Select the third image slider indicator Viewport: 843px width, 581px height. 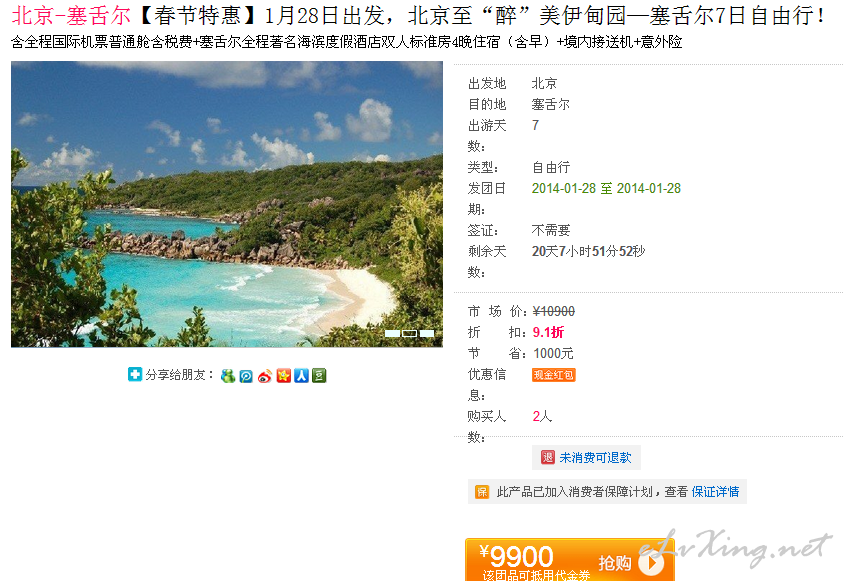[427, 334]
